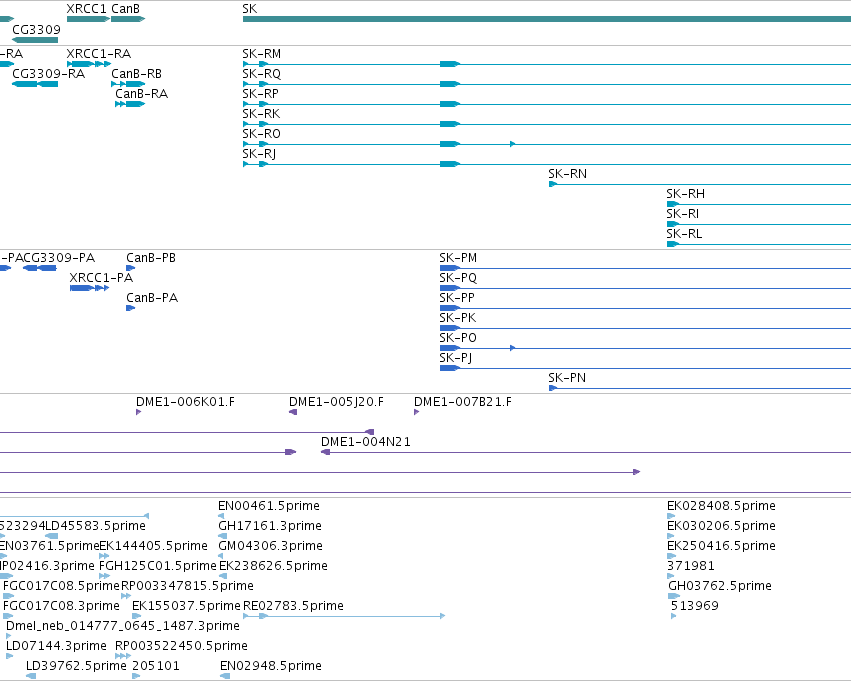Select transcript SK-RP

coord(547,104)
